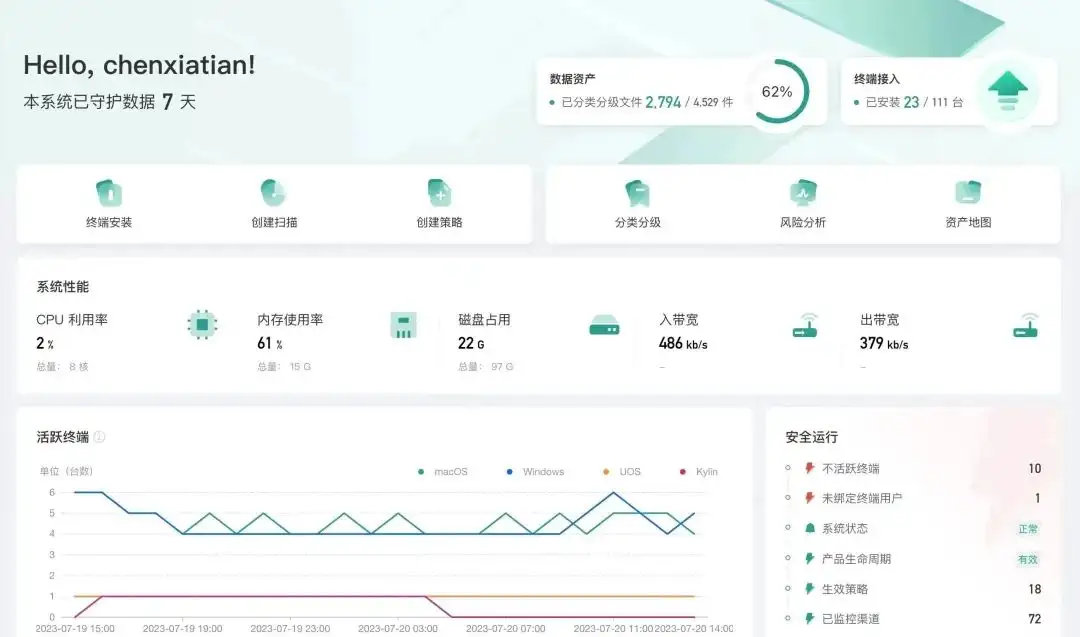
Task: Click the 磁盘占用 label
Action: tap(484, 320)
